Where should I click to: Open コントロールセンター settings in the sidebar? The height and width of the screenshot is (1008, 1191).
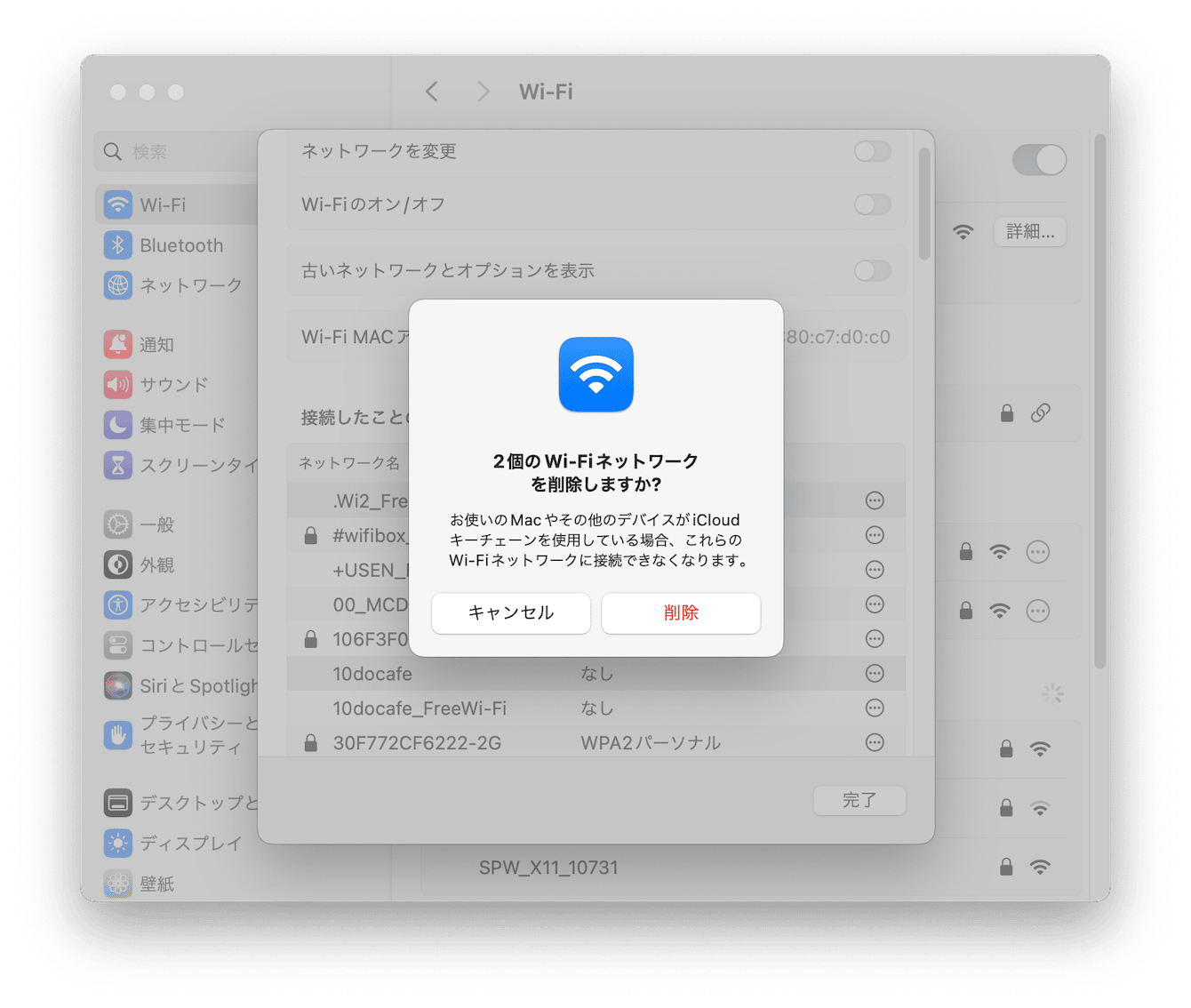click(176, 645)
